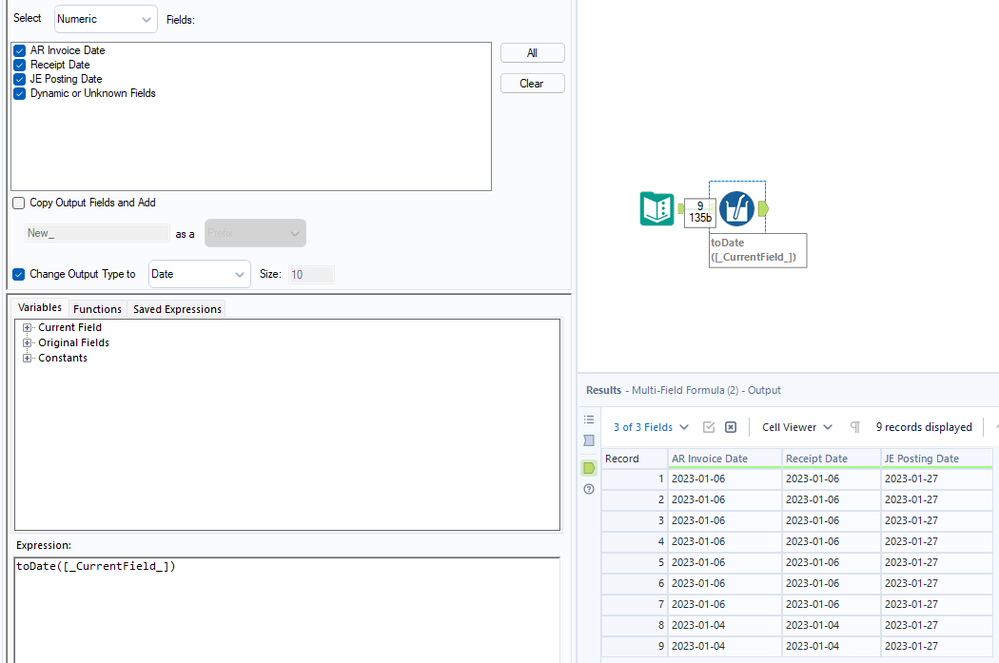999x663 pixels.
Task: Click the Clear button
Action: click(532, 83)
